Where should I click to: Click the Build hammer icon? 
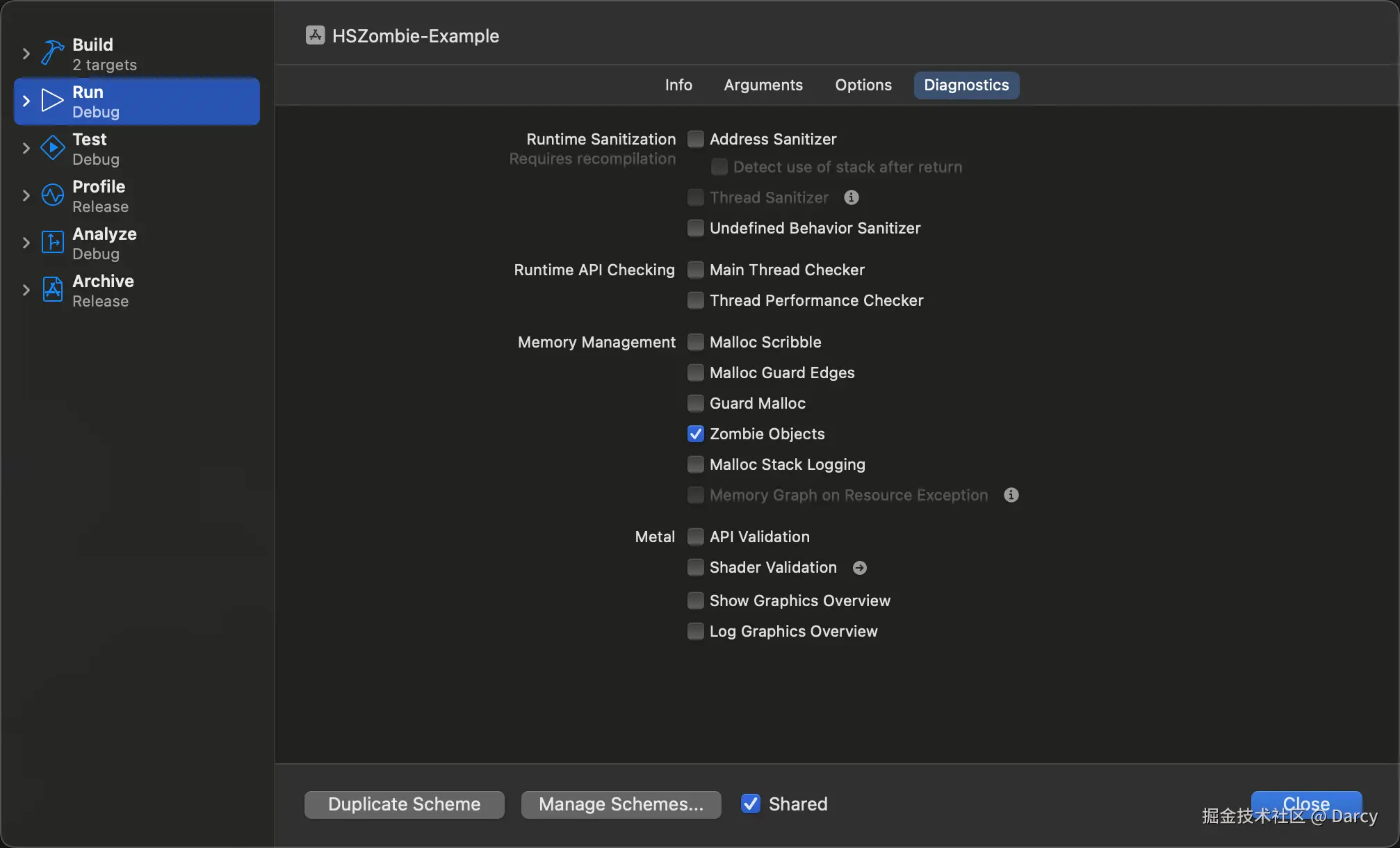point(52,54)
